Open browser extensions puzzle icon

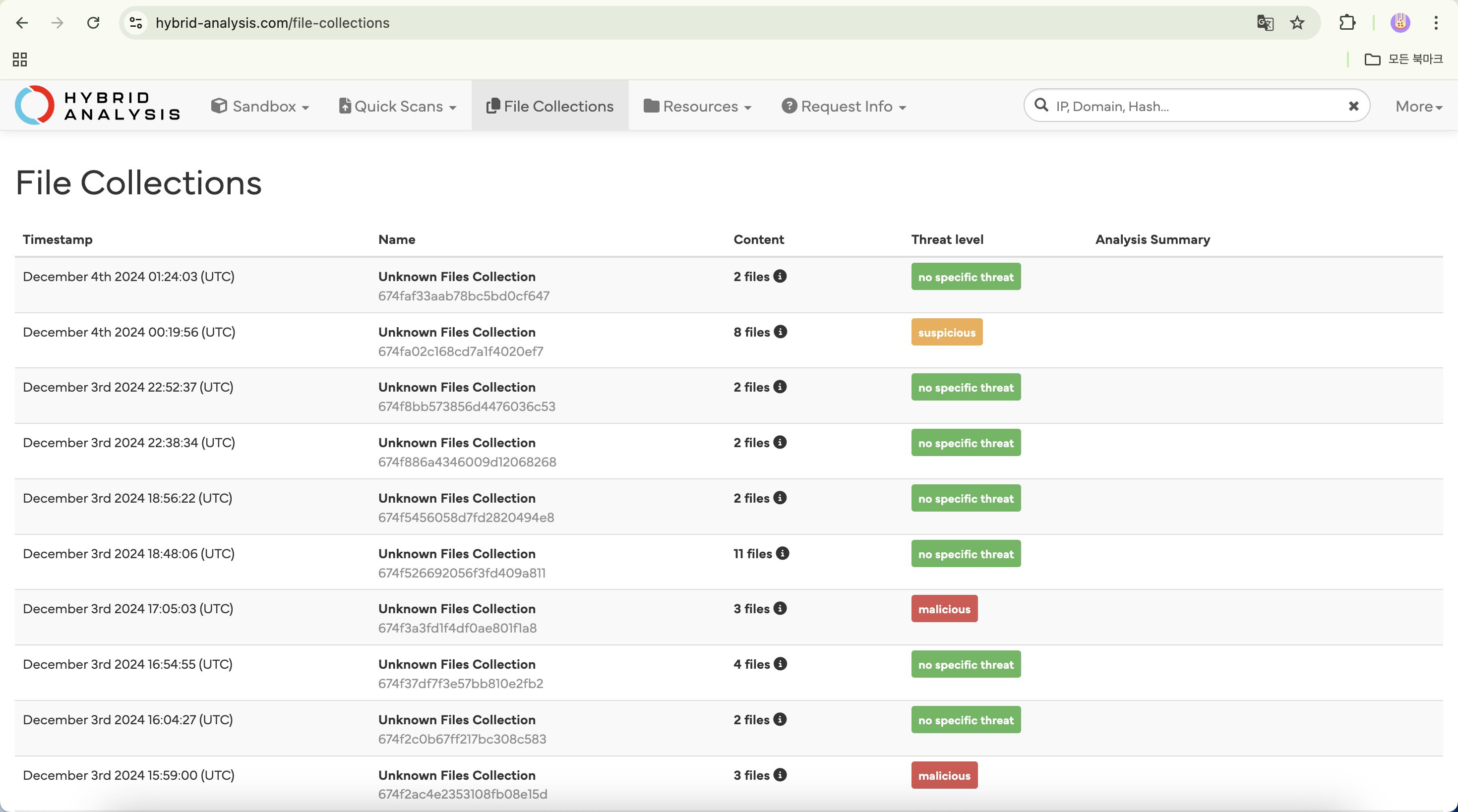click(1347, 23)
